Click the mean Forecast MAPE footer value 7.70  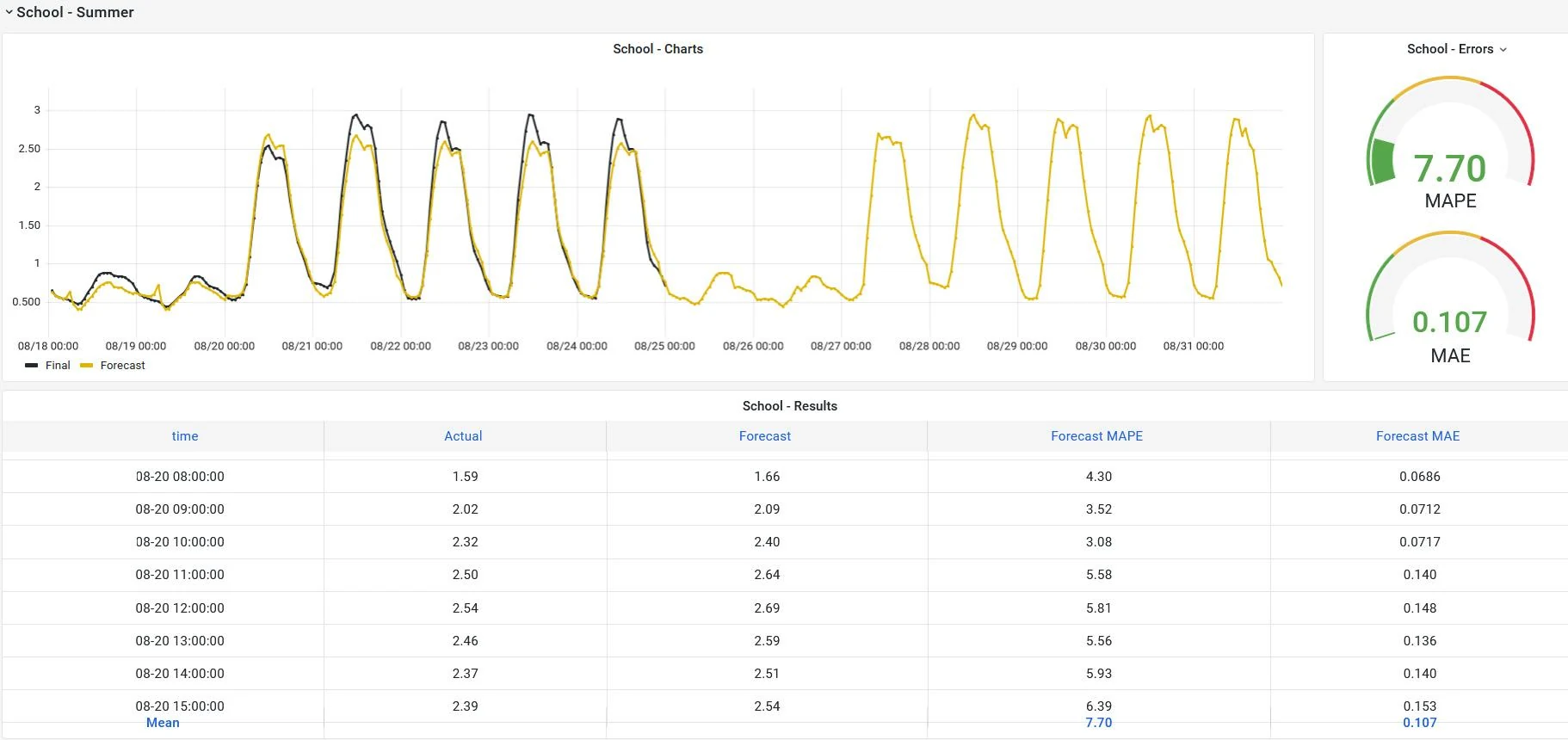tap(1099, 723)
